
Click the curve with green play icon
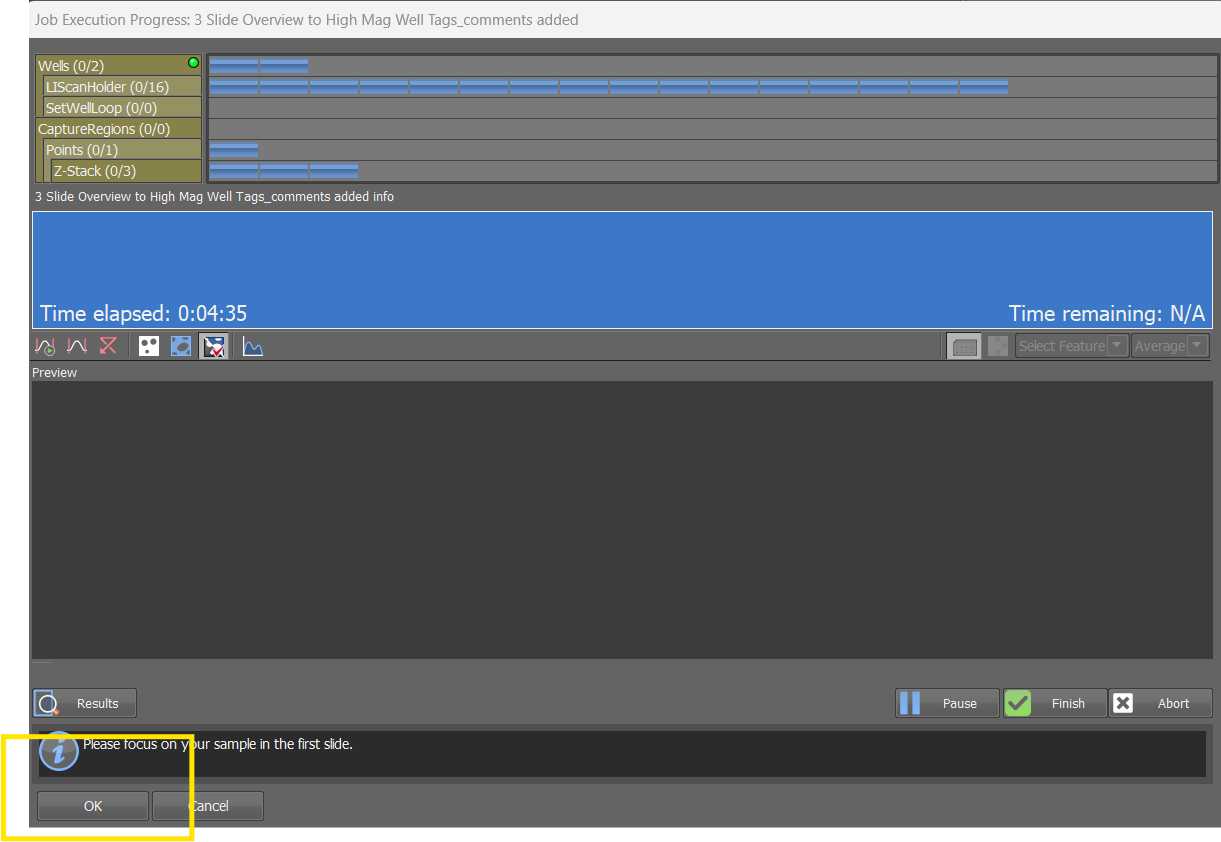coord(45,346)
